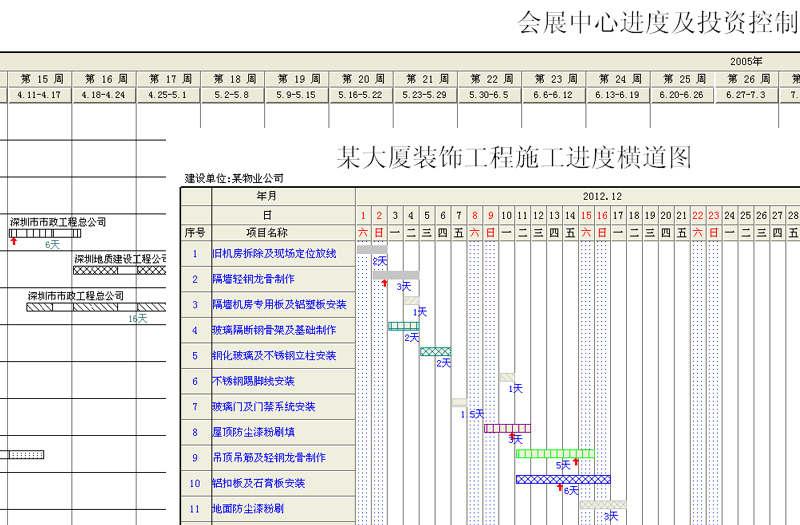Screen dimensions: 800x525
Task: Click the 第 20 周 week header
Action: (x=362, y=79)
